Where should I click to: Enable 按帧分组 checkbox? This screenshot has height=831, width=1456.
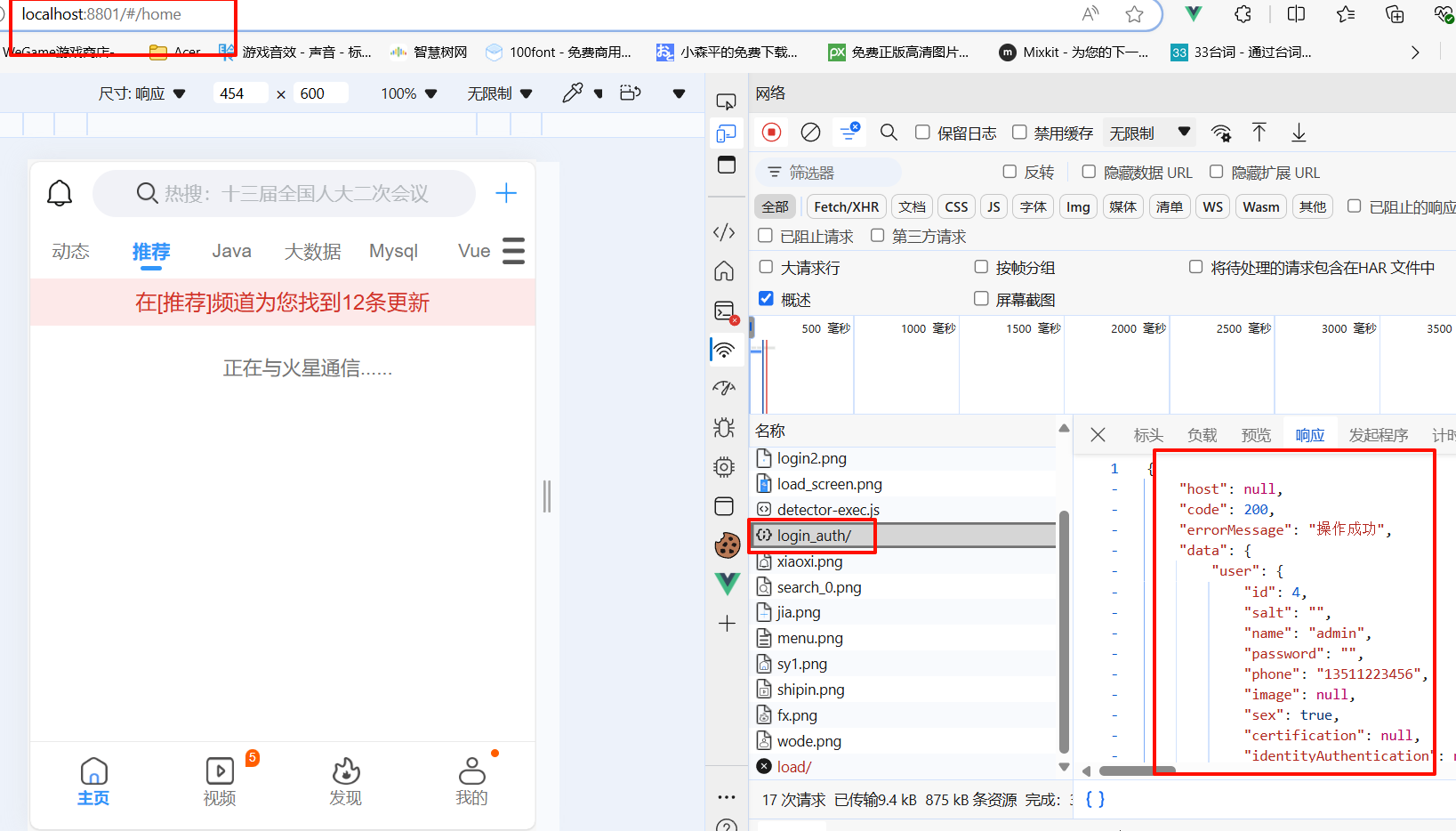(x=981, y=267)
